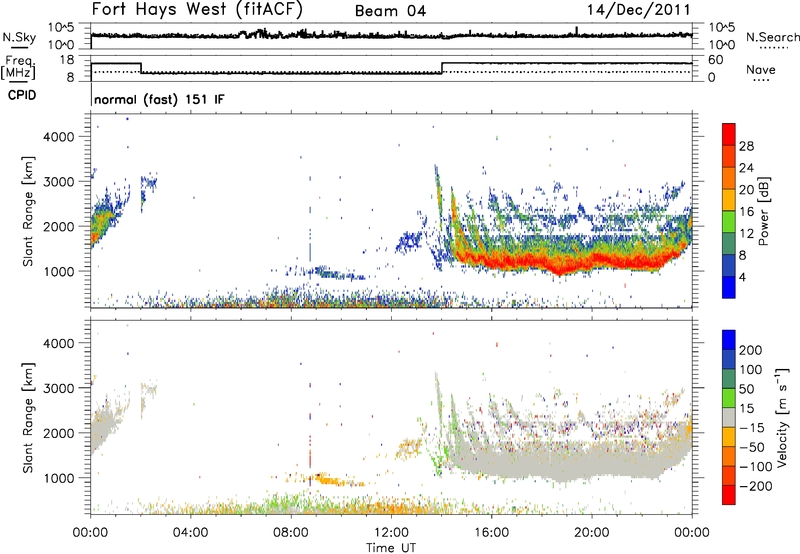Click the gray segment of Velocity colorbar
Image resolution: width=800 pixels, height=554 pixels.
[x=729, y=417]
